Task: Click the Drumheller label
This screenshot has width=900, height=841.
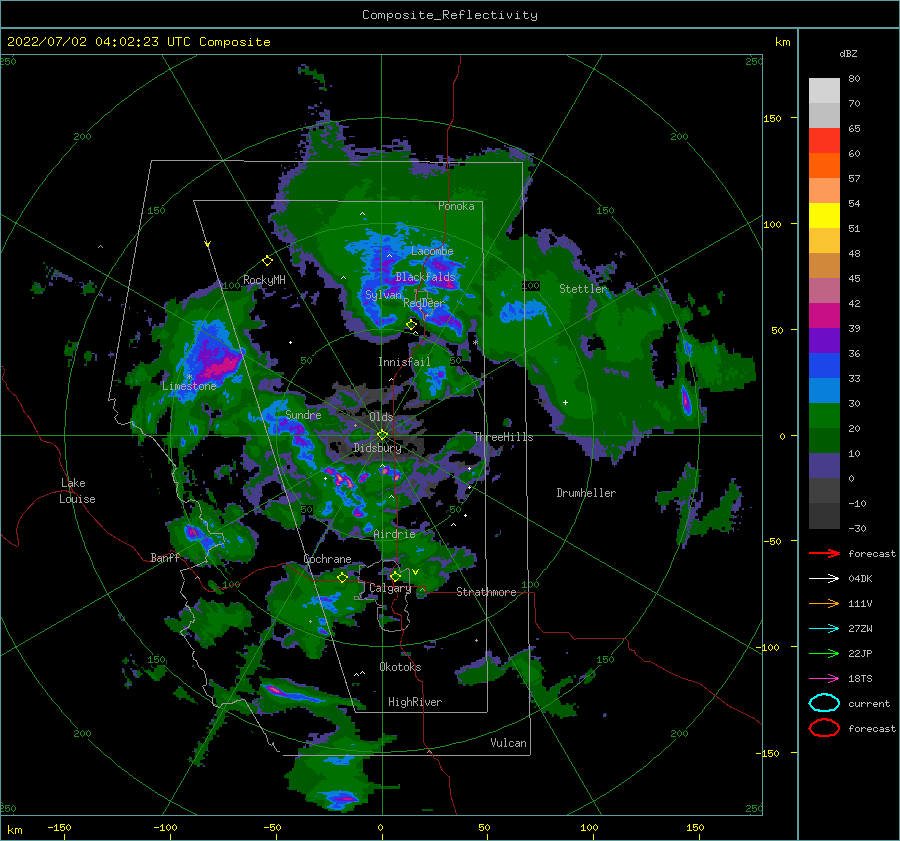Action: click(586, 493)
